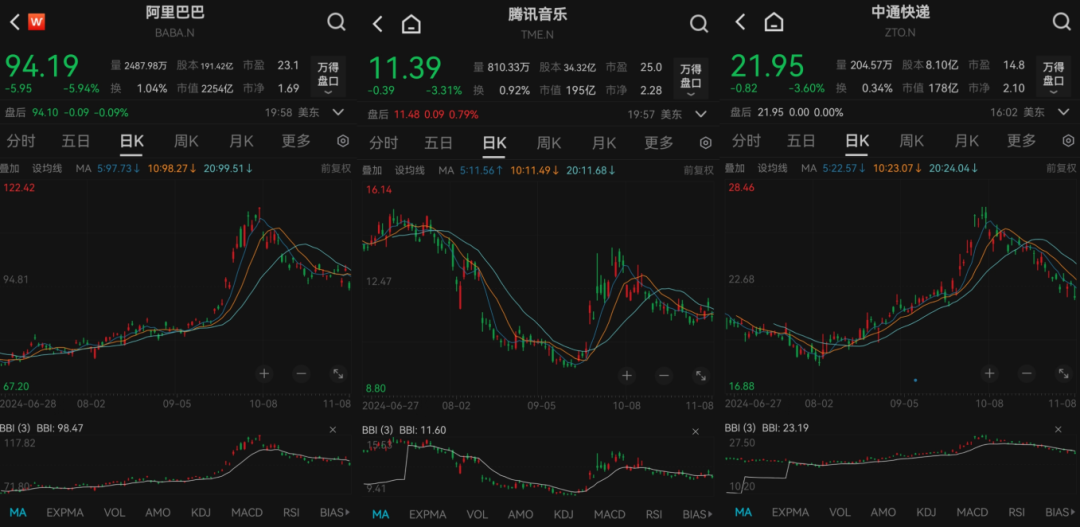Go back from the 腾讯音乐 screen

coord(377,24)
